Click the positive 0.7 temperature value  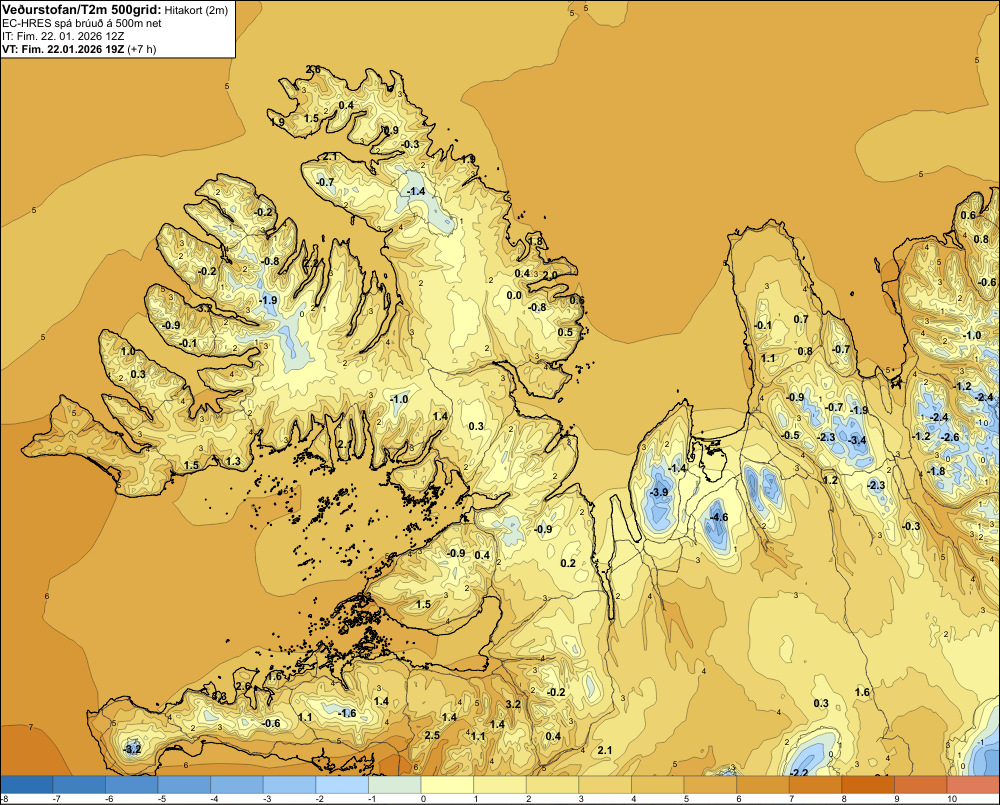[x=801, y=319]
